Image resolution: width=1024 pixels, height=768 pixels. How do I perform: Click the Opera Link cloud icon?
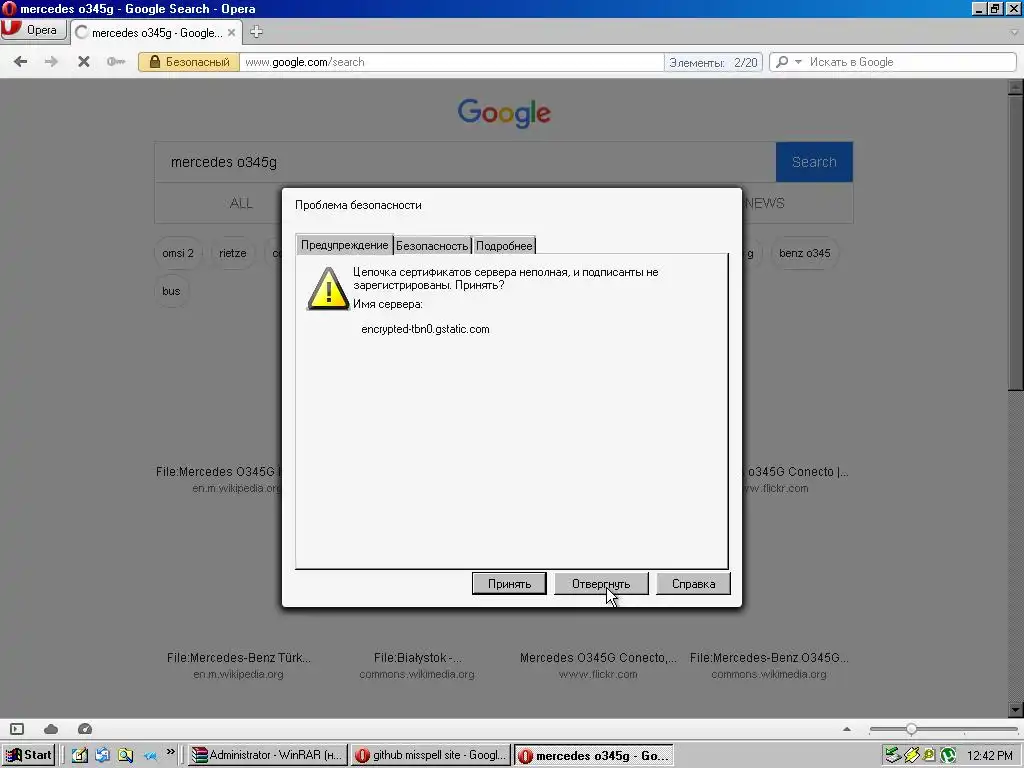click(x=51, y=729)
